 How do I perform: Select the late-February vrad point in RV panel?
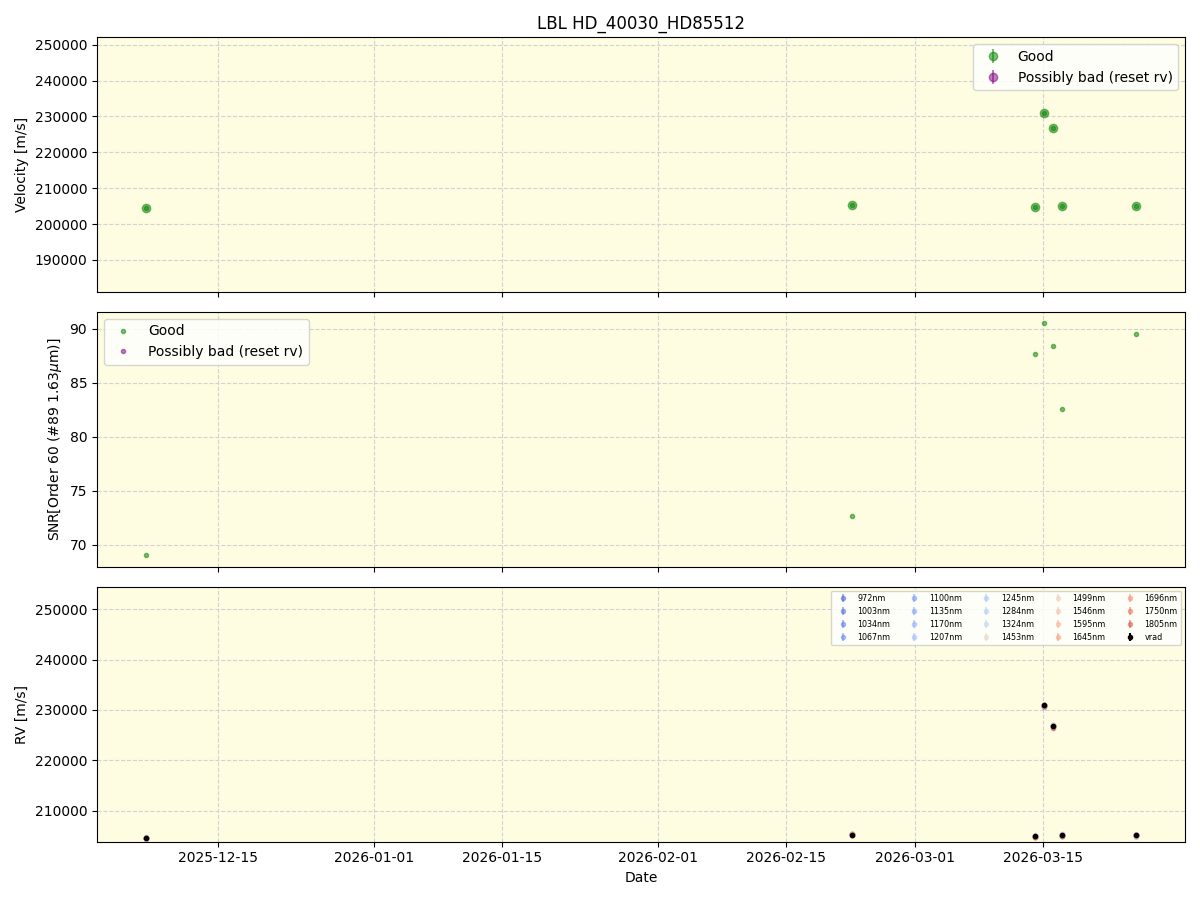point(852,835)
